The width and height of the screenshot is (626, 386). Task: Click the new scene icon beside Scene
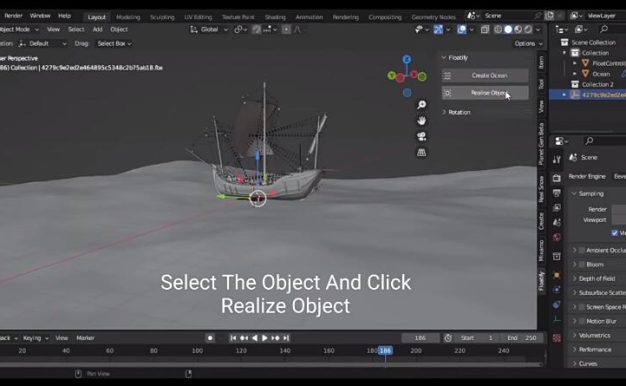coord(549,16)
